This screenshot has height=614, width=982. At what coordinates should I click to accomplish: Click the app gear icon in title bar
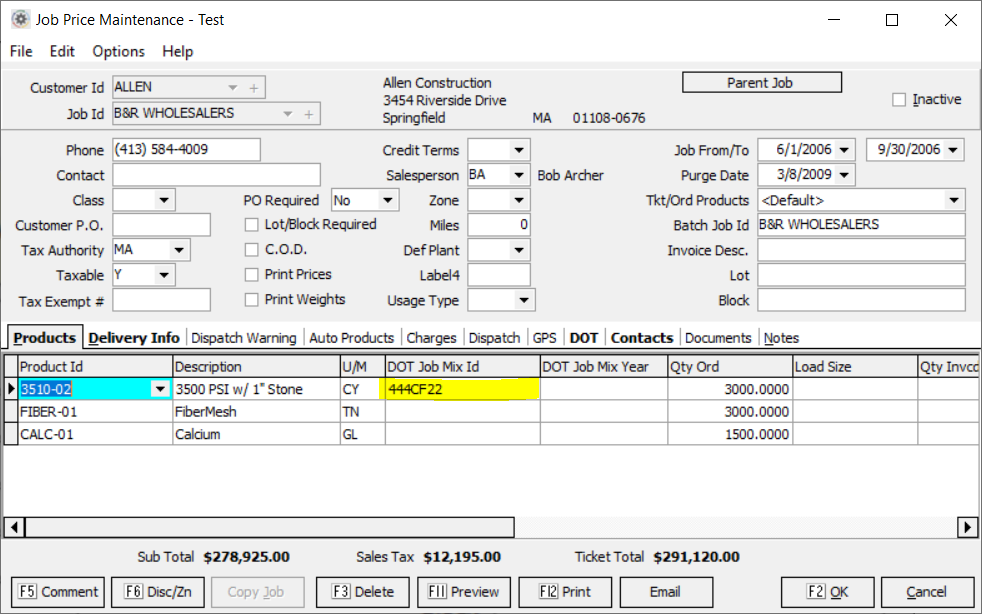point(19,19)
